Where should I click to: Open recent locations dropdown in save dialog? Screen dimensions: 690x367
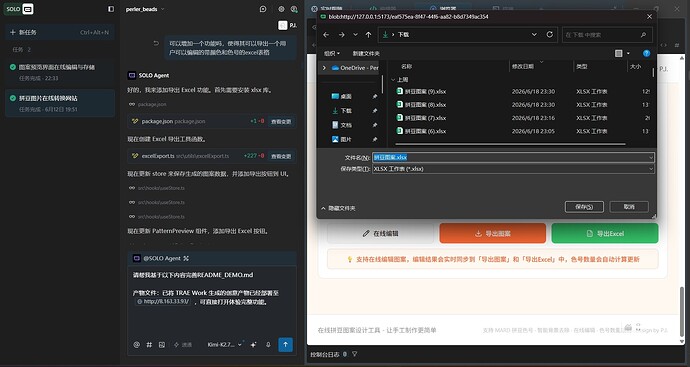pyautogui.click(x=355, y=35)
